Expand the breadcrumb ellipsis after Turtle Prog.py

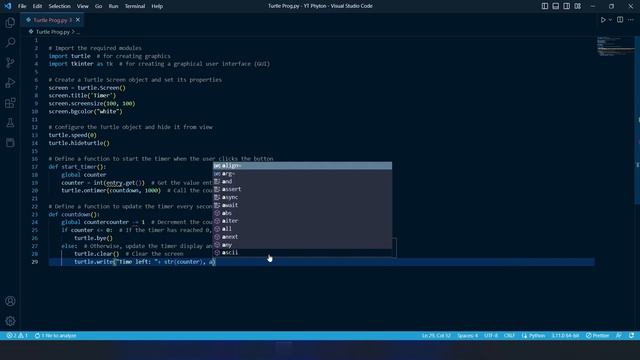78,32
